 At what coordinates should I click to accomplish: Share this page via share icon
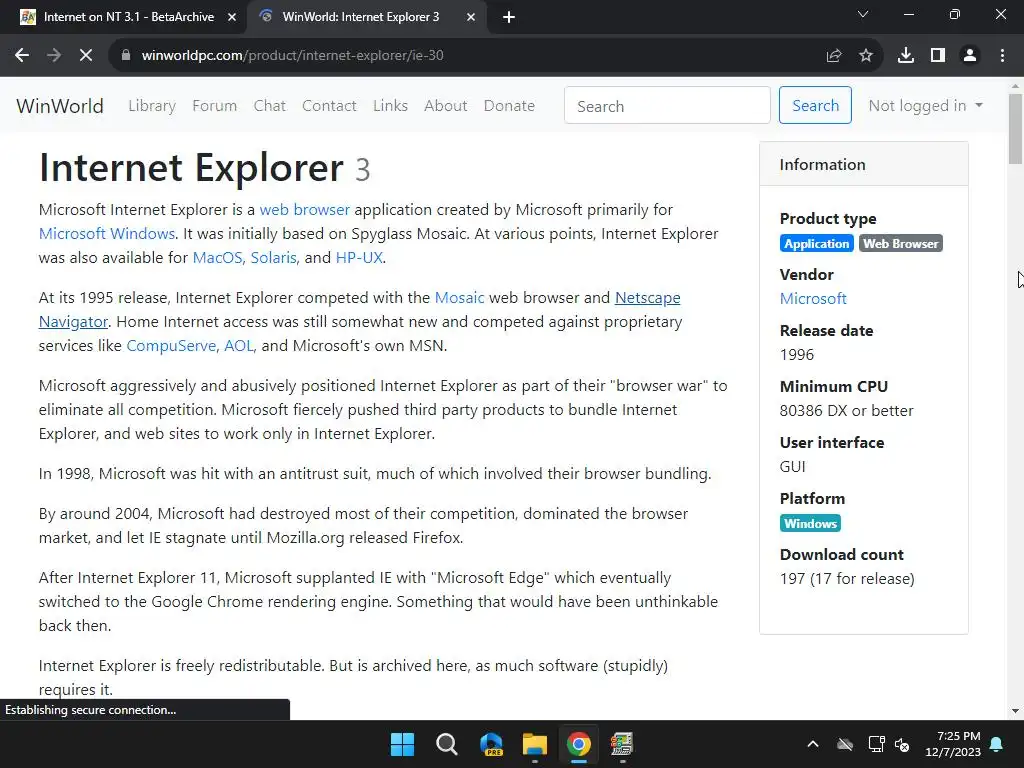click(x=834, y=56)
